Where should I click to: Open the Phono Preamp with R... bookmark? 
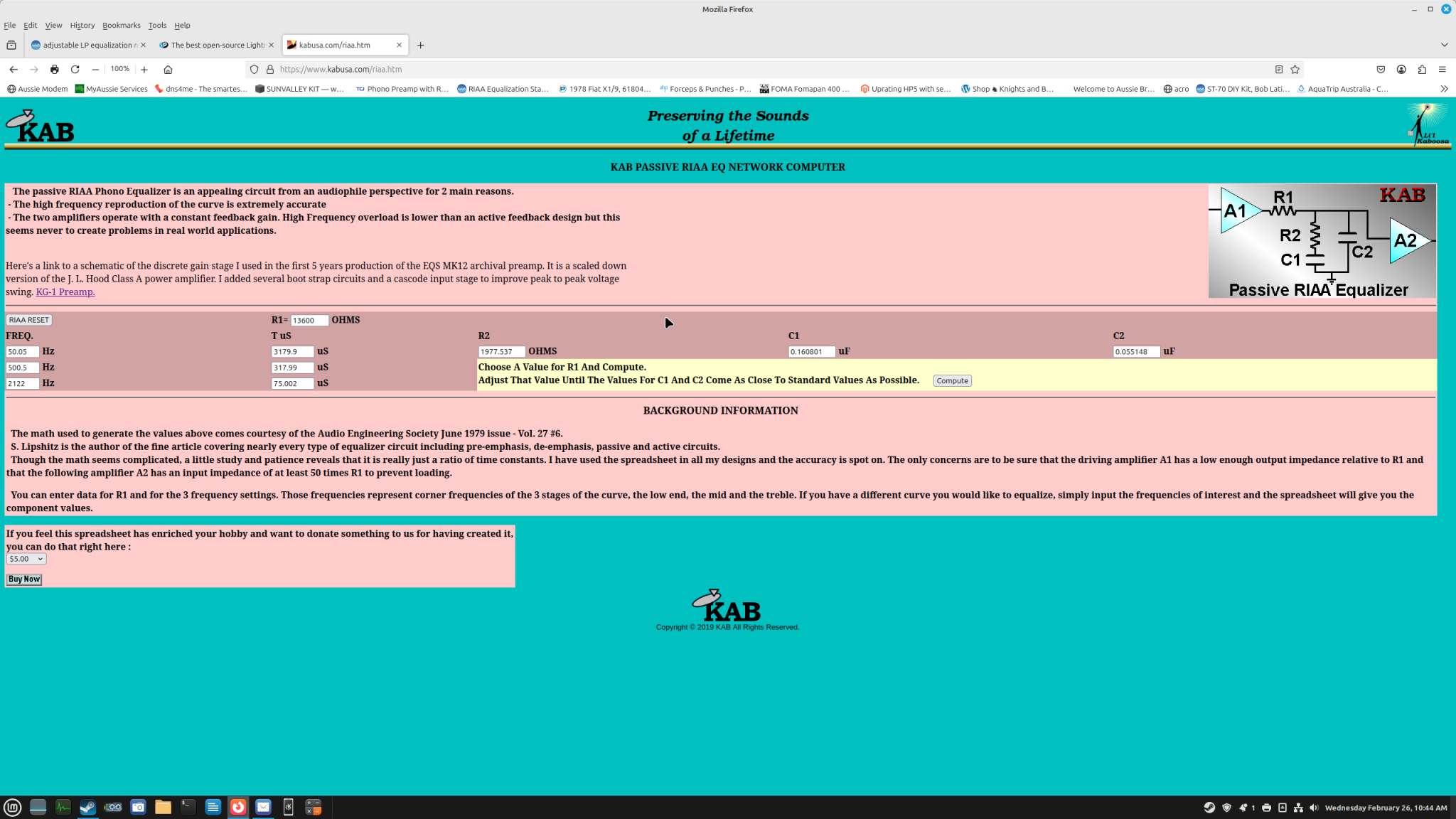pos(402,89)
